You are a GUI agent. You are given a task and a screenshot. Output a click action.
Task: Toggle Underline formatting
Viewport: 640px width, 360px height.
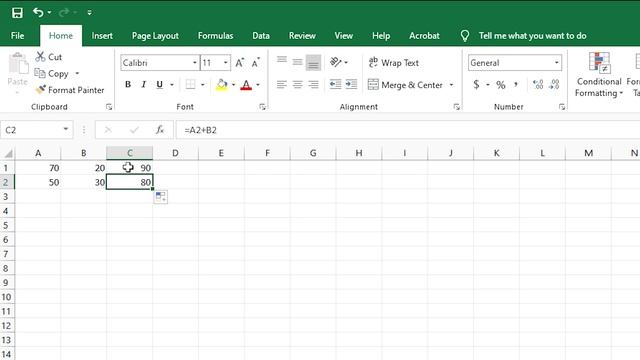coord(160,84)
